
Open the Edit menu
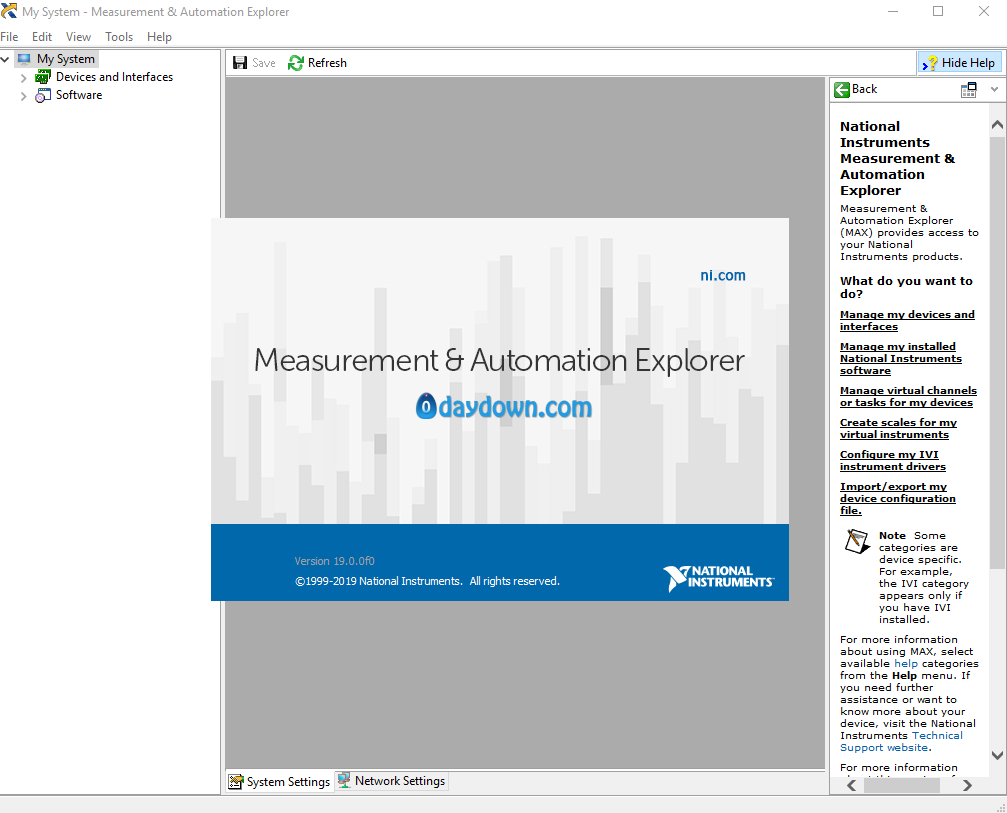click(x=42, y=37)
